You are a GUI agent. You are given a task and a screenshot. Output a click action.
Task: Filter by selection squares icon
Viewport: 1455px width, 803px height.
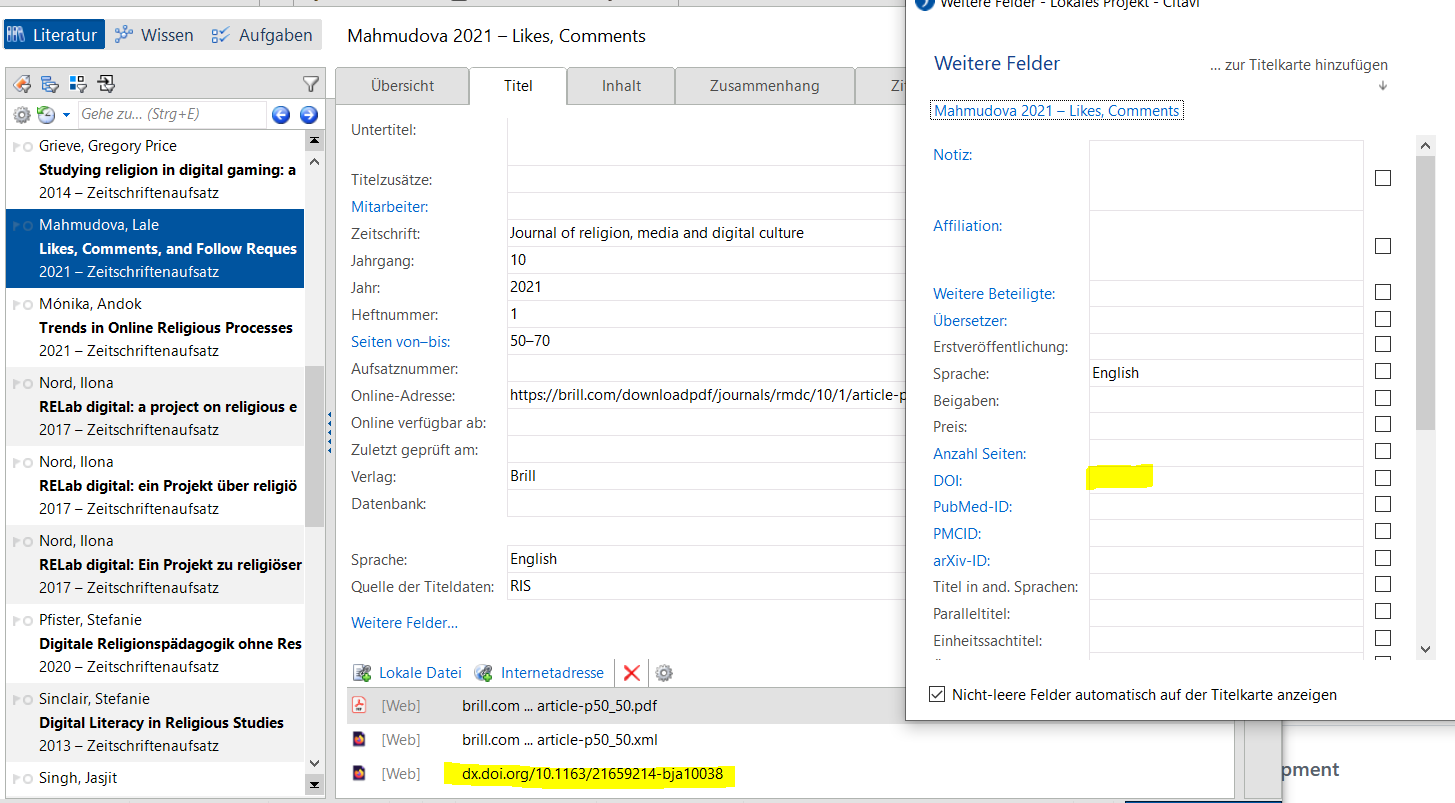(x=78, y=84)
